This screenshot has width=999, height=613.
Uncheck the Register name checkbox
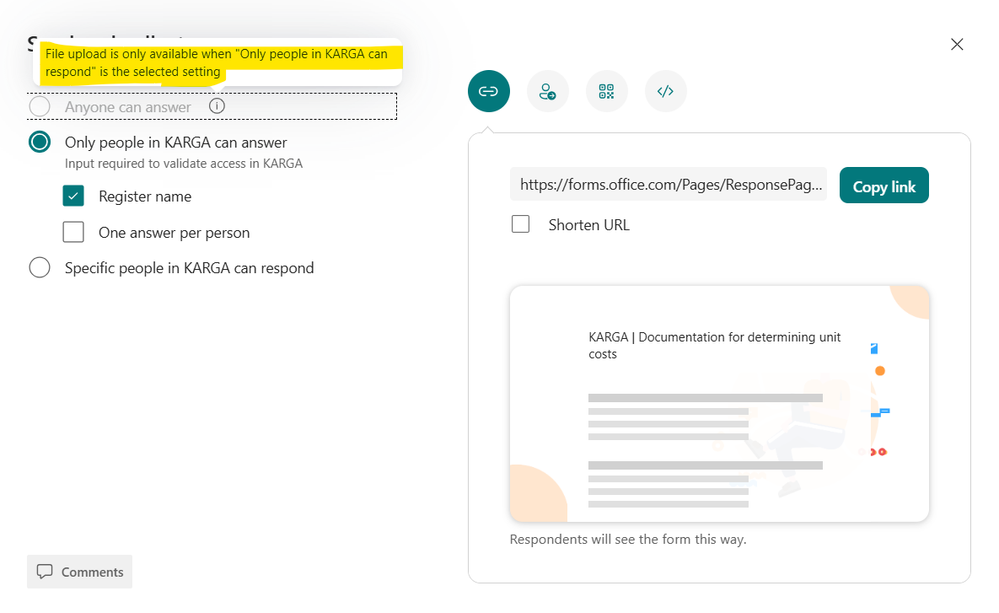point(73,196)
